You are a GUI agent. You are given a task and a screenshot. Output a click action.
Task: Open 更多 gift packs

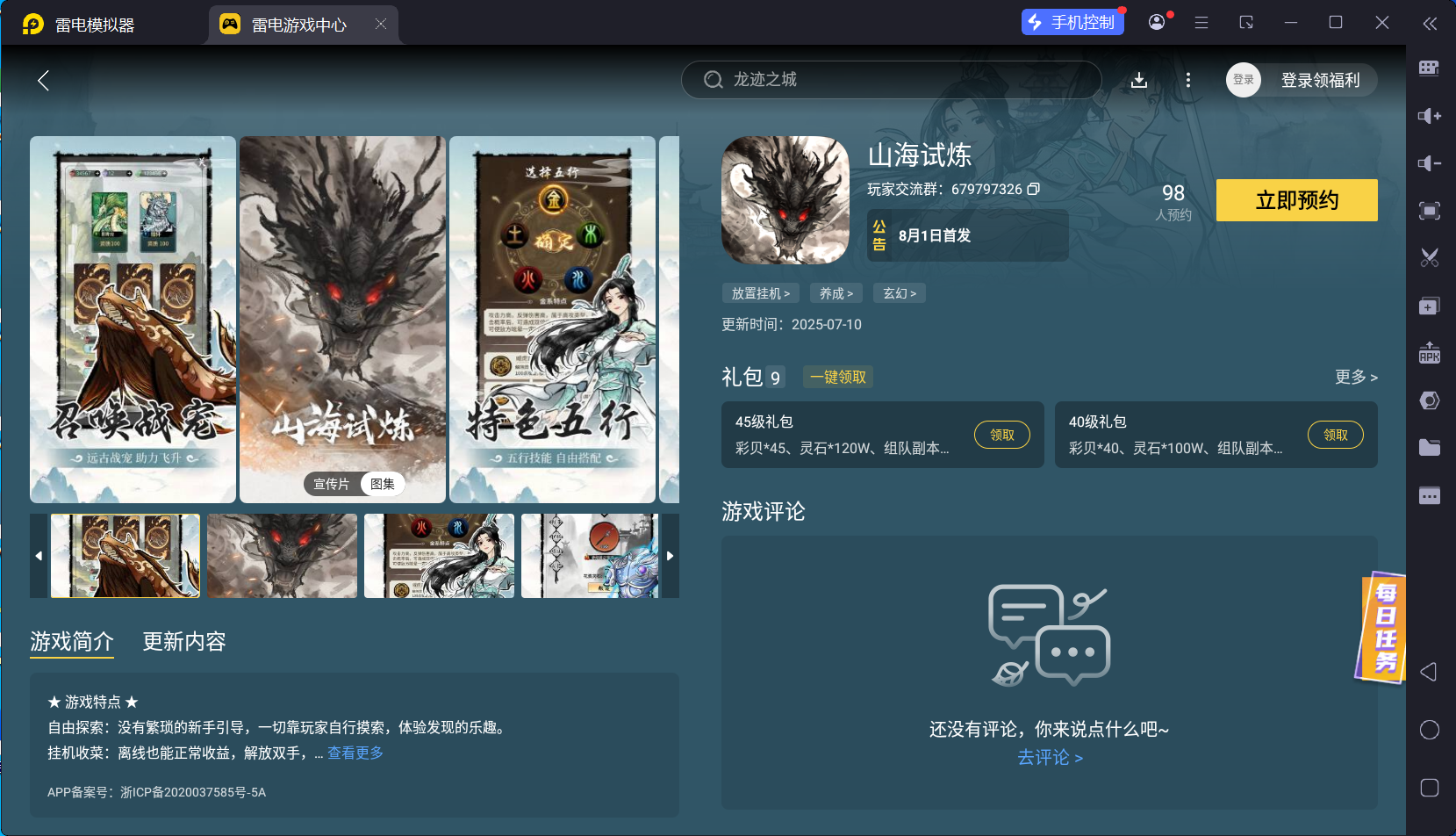tap(1356, 377)
